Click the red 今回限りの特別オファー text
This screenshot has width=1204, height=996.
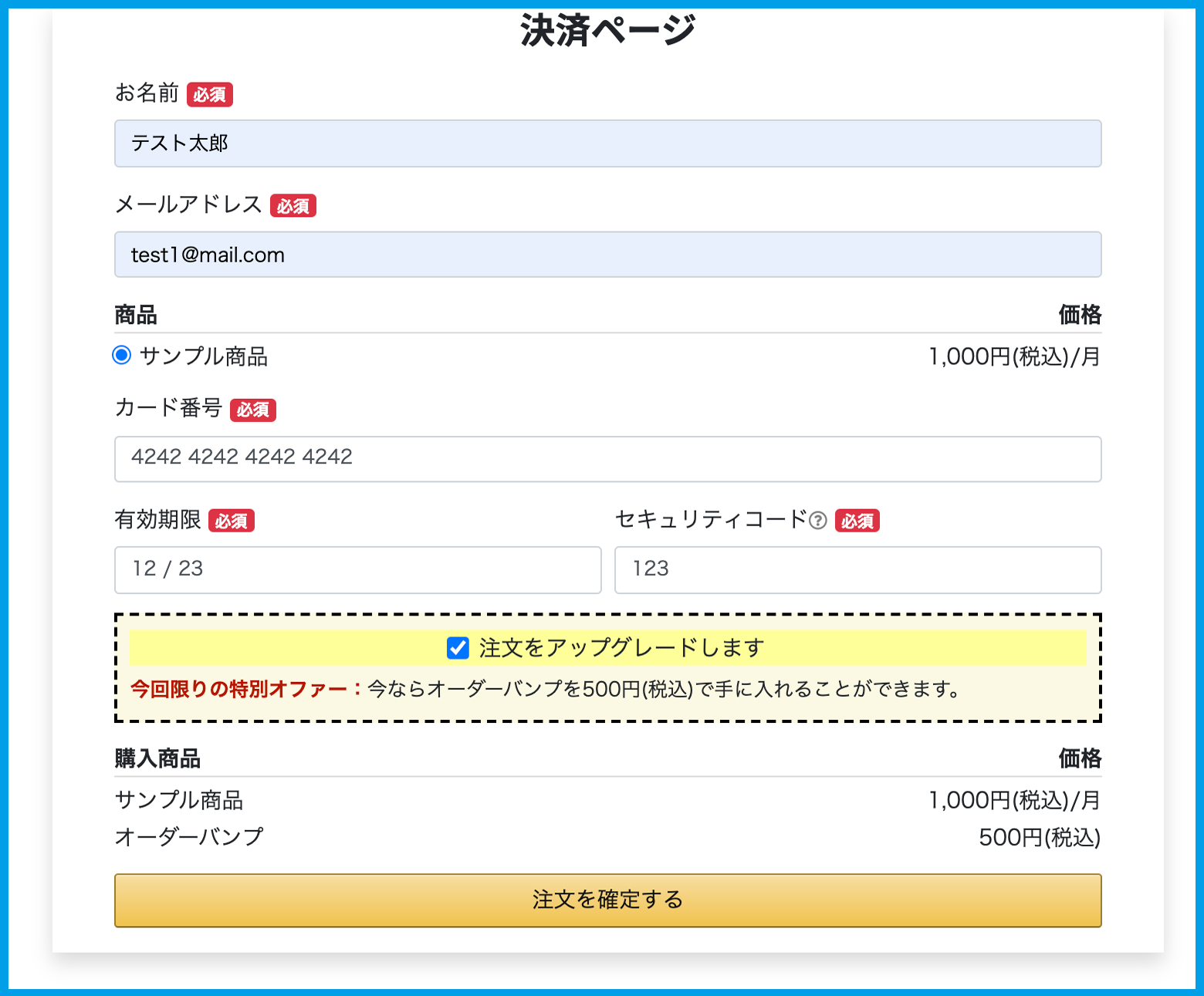[x=245, y=689]
